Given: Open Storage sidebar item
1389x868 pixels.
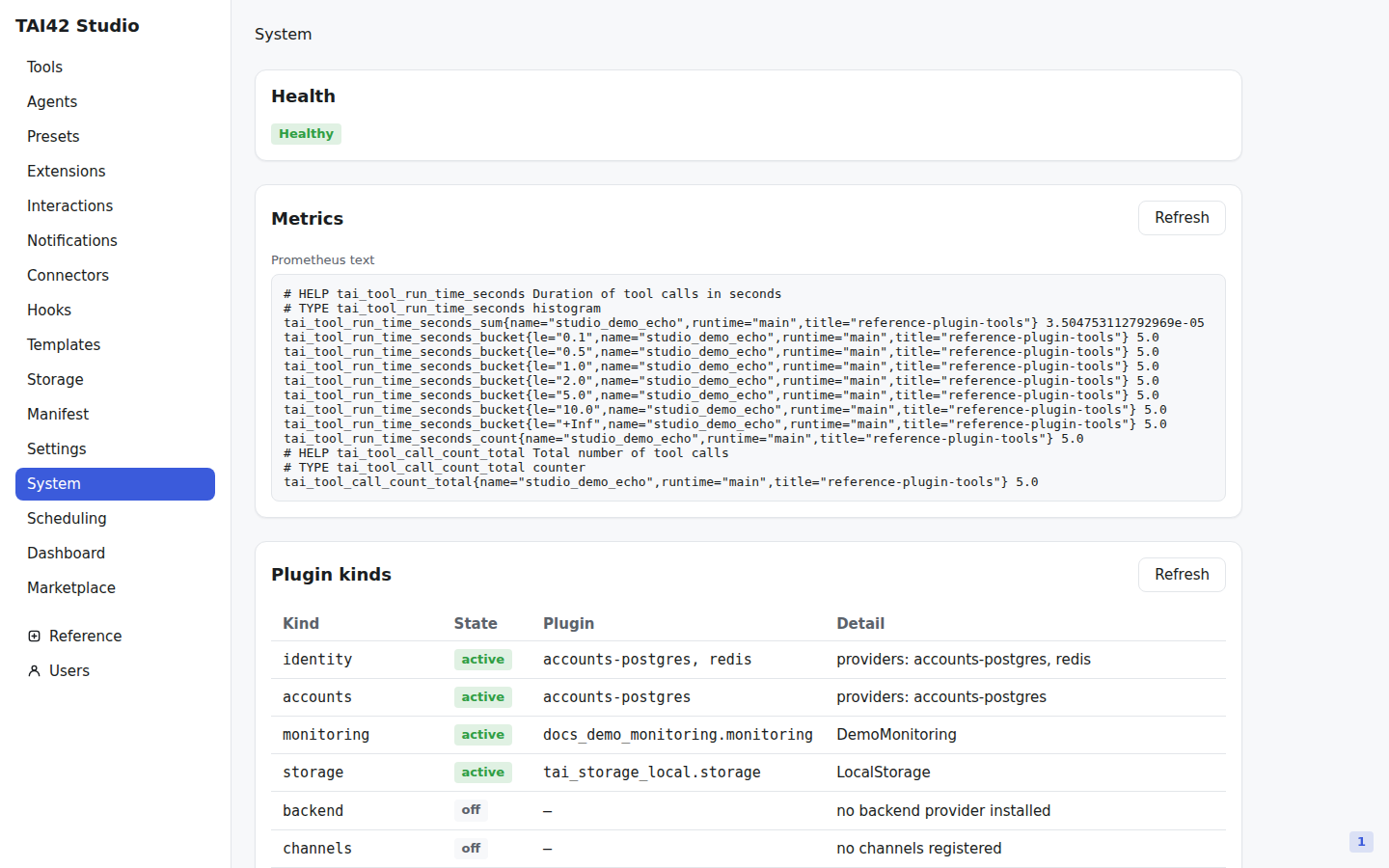Looking at the screenshot, I should pos(115,380).
